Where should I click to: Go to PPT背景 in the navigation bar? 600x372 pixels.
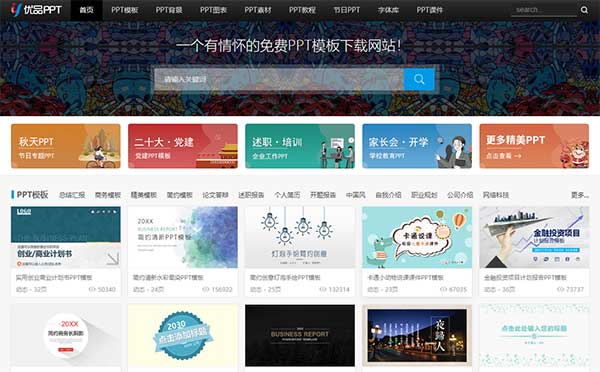click(x=169, y=10)
